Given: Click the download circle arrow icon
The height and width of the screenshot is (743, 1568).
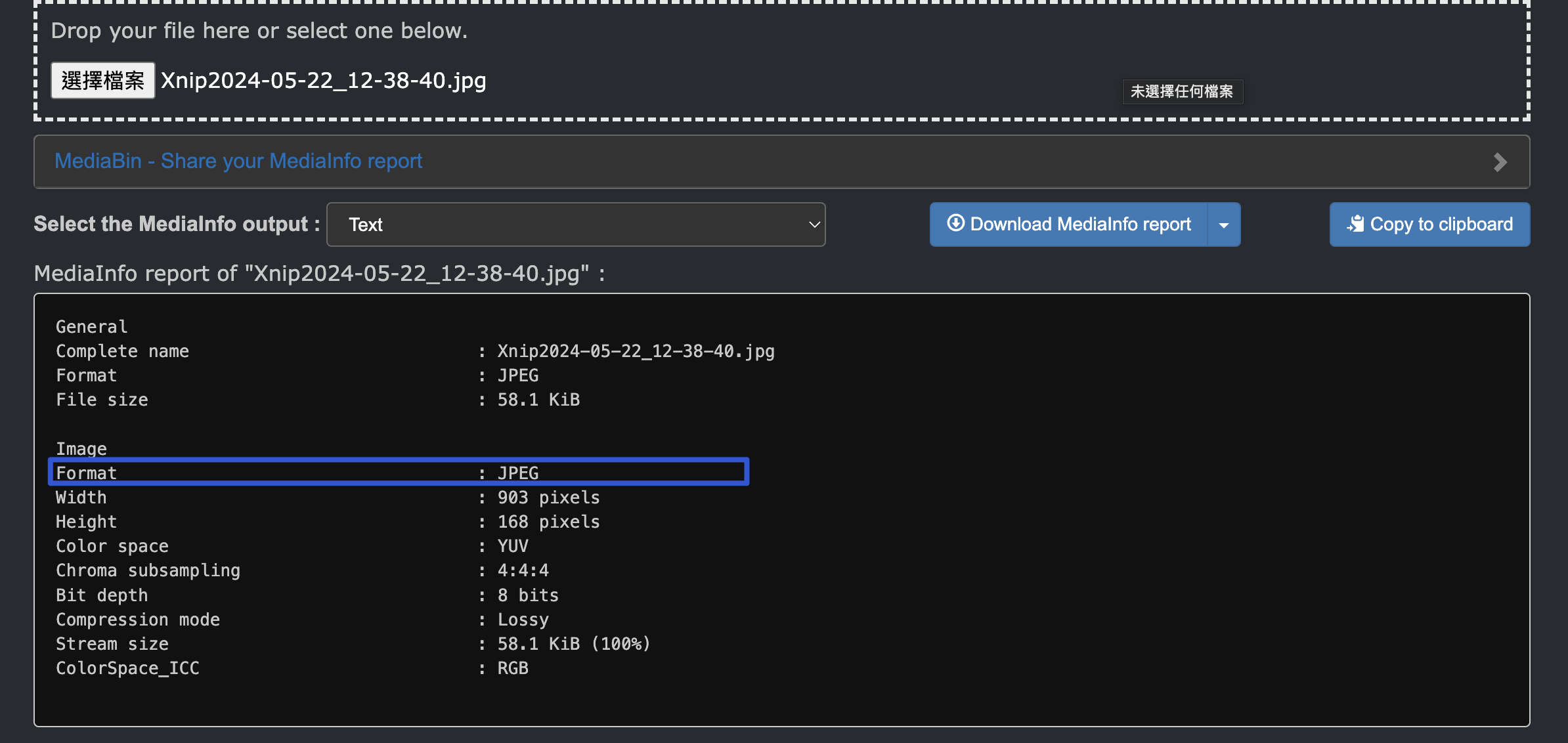Looking at the screenshot, I should [x=955, y=223].
